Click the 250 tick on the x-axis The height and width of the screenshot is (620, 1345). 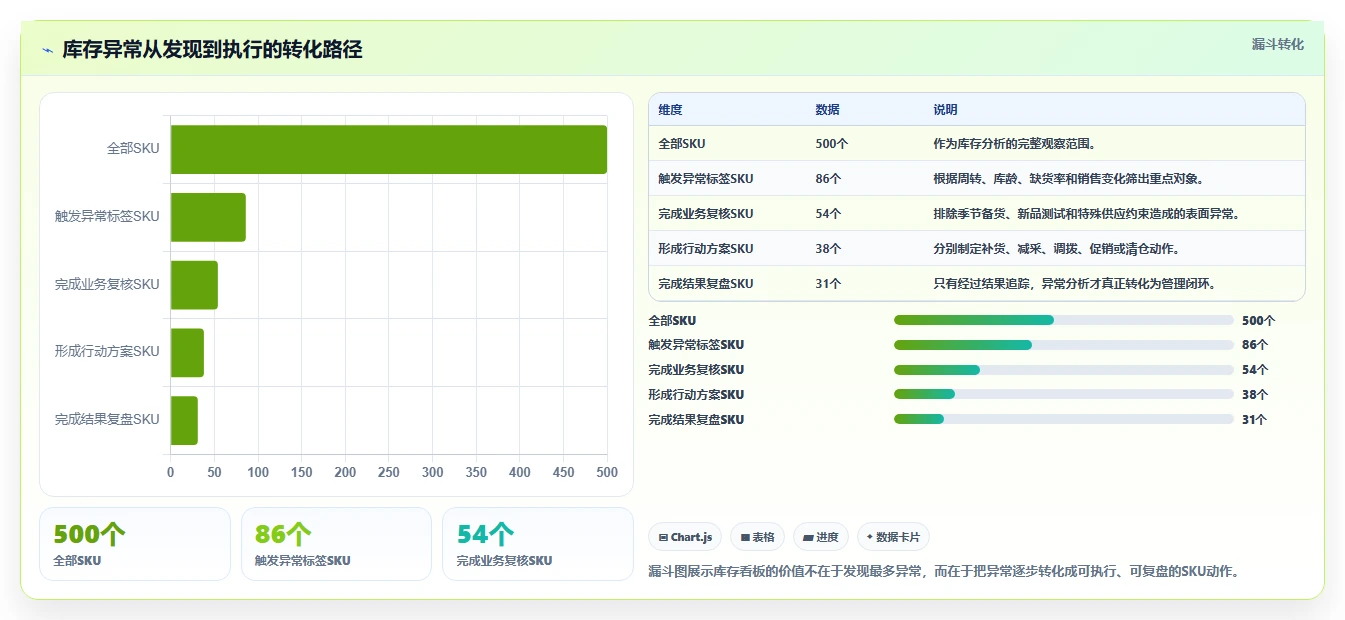tap(389, 473)
